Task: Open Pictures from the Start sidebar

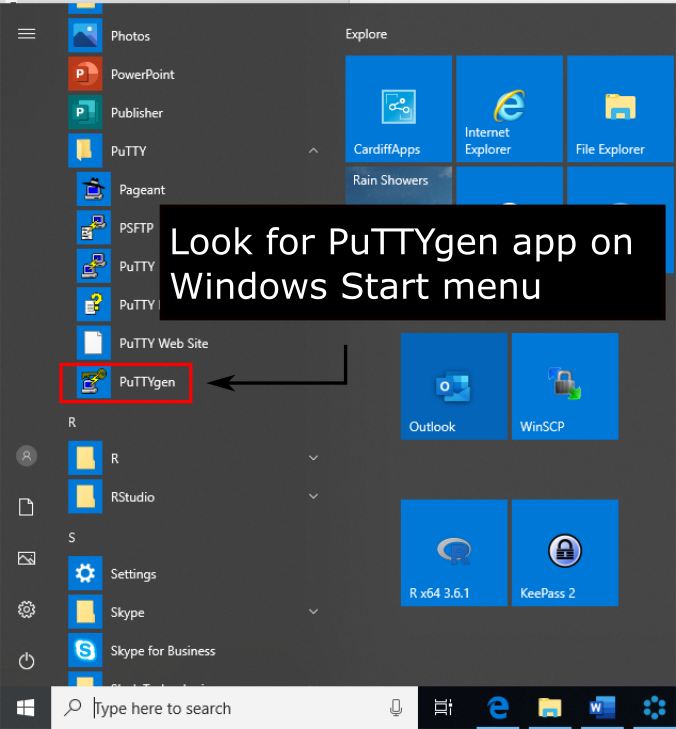Action: 27,558
